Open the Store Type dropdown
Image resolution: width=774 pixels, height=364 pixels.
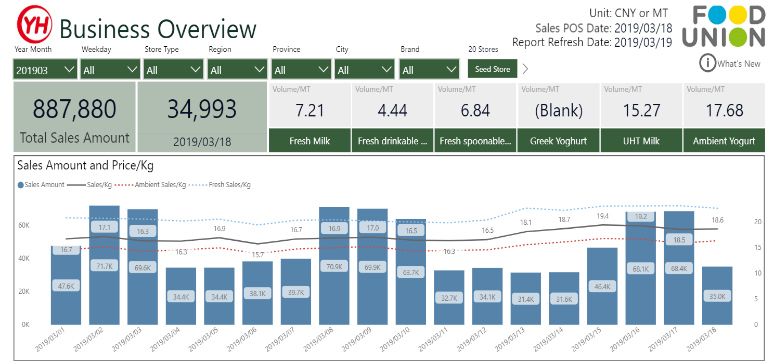[x=173, y=70]
